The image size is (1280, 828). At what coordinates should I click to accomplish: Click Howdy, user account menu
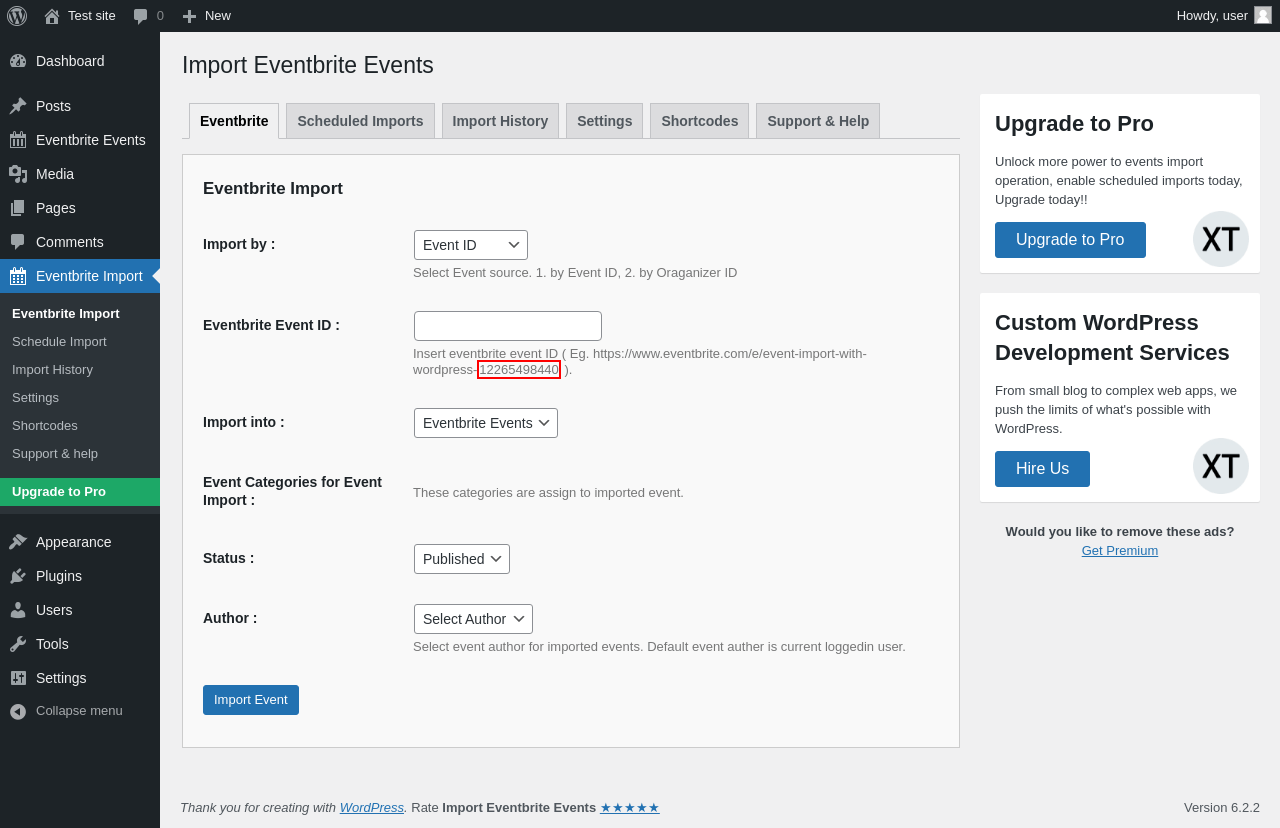click(x=1224, y=16)
